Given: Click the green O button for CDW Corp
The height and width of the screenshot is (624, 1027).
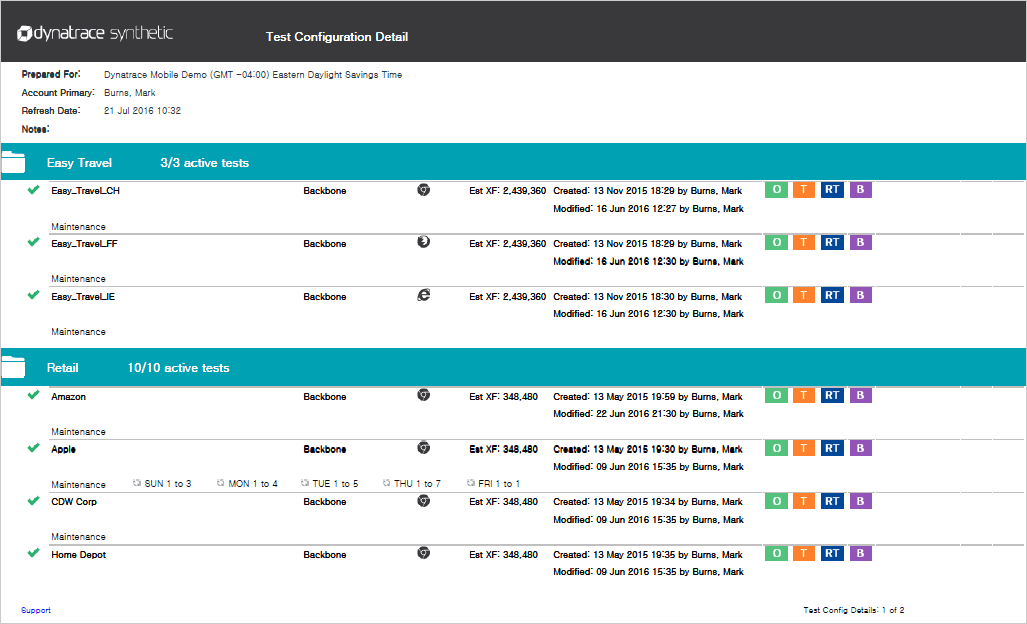Looking at the screenshot, I should 776,501.
